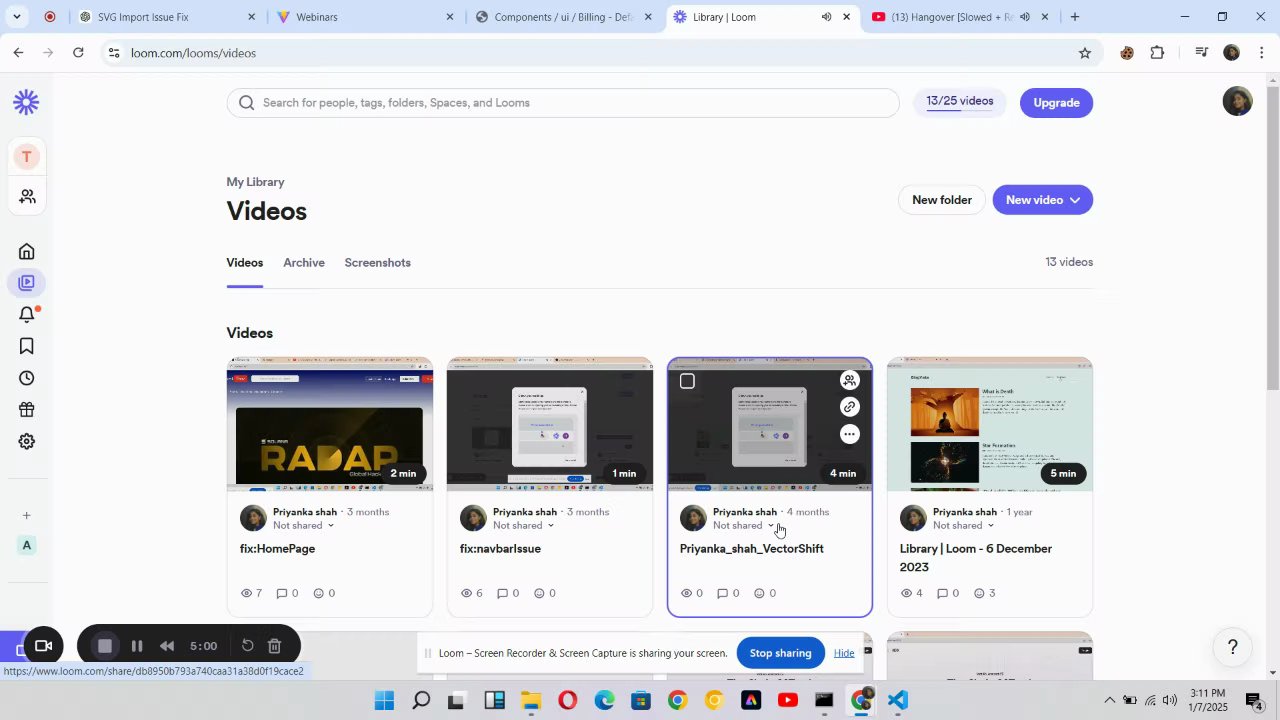The width and height of the screenshot is (1280, 720).
Task: Toggle the camera bubble icon
Action: pos(43,646)
